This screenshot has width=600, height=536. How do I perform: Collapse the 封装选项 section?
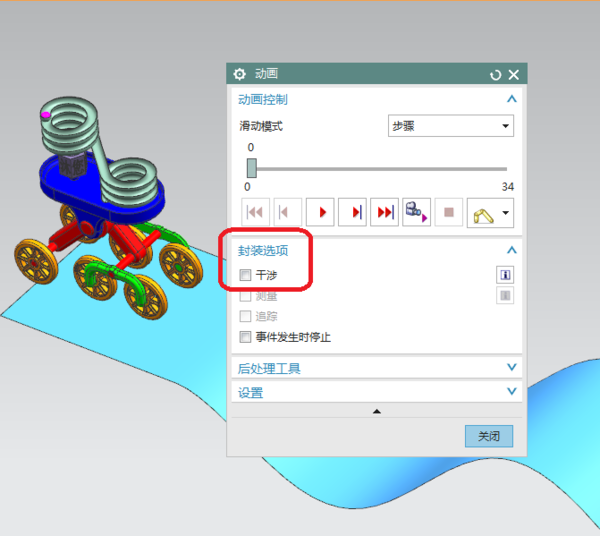tap(512, 250)
